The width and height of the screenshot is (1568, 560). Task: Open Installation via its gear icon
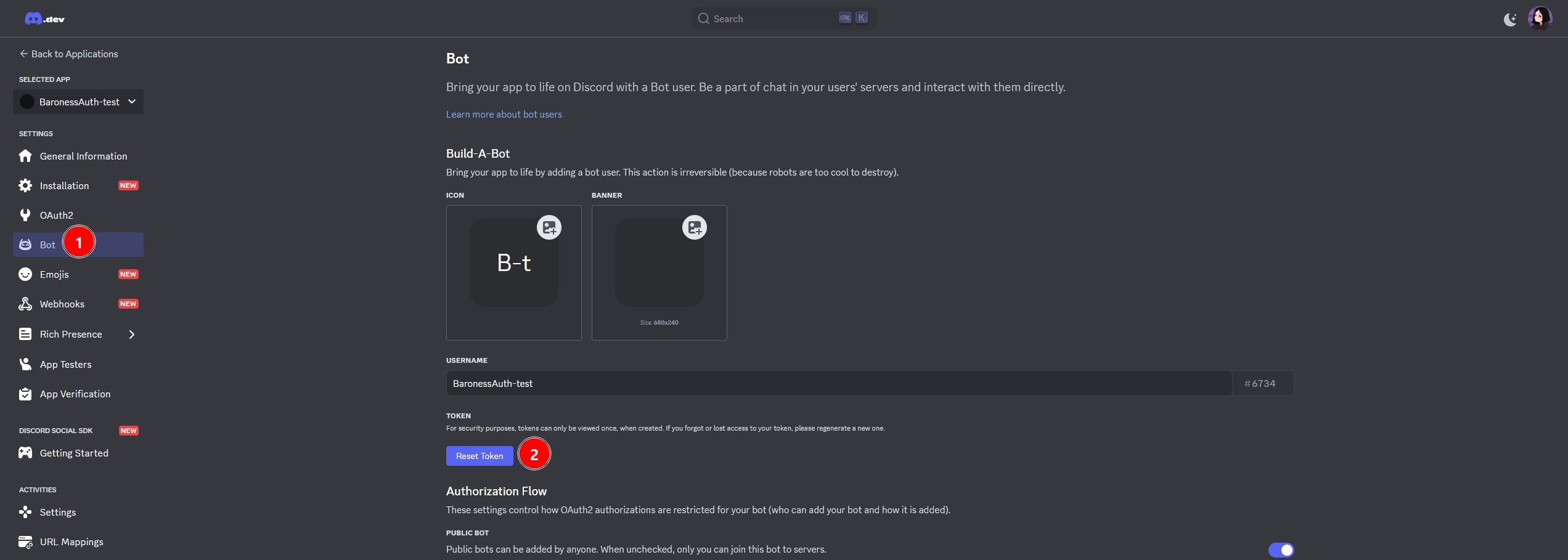tap(25, 185)
